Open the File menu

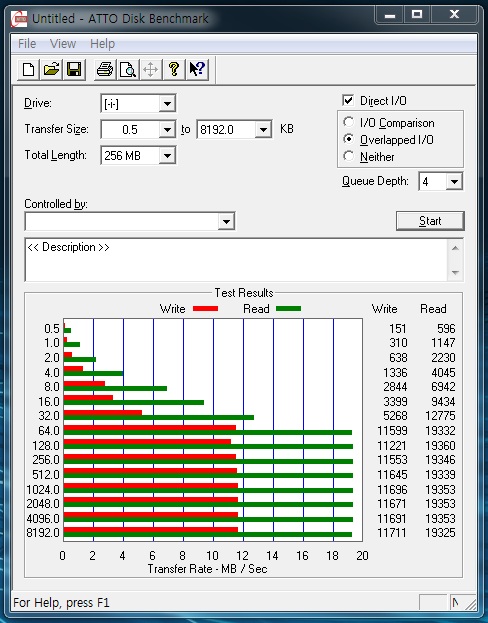[27, 43]
